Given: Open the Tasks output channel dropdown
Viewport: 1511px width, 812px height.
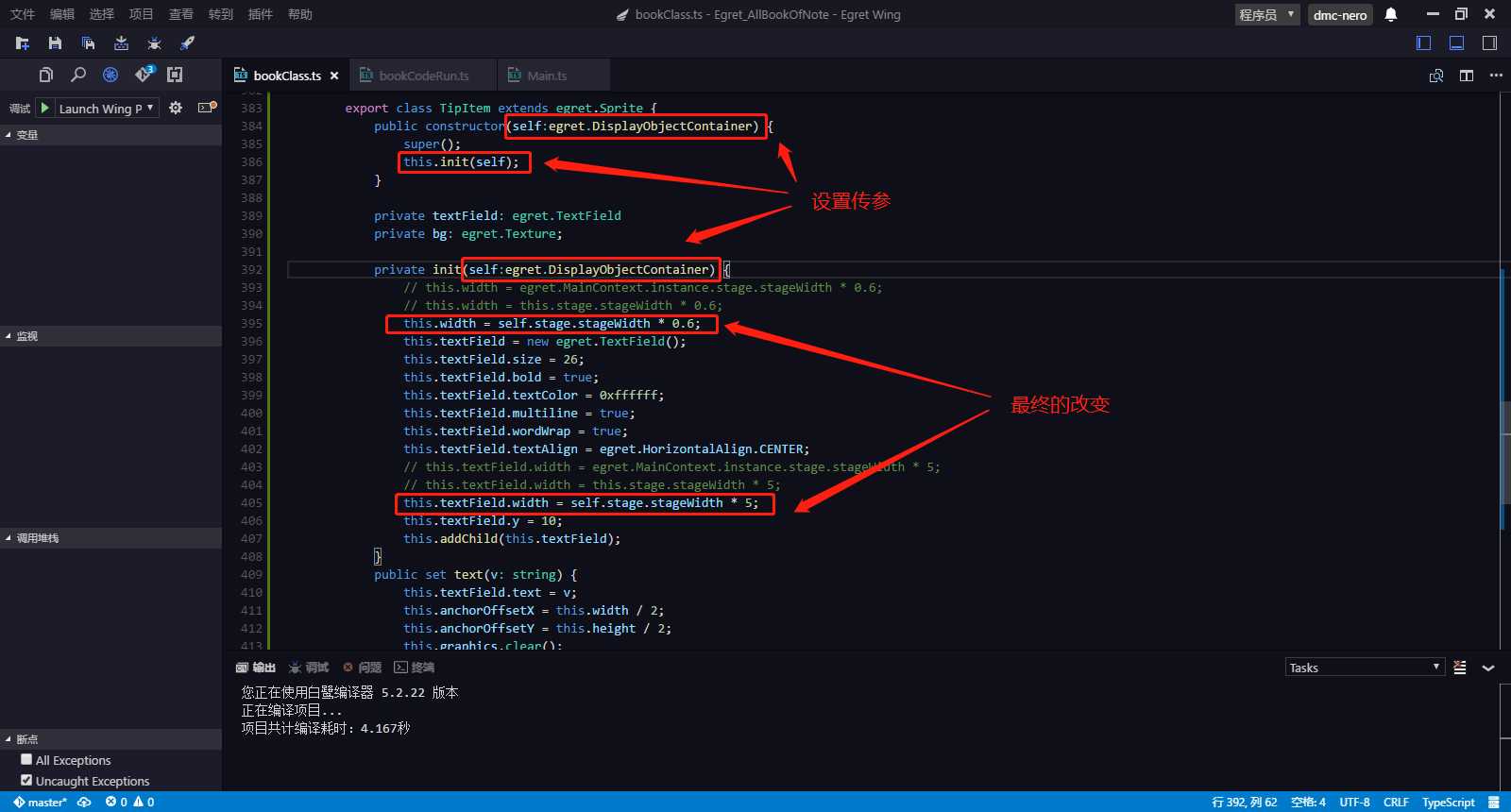Looking at the screenshot, I should [x=1365, y=667].
